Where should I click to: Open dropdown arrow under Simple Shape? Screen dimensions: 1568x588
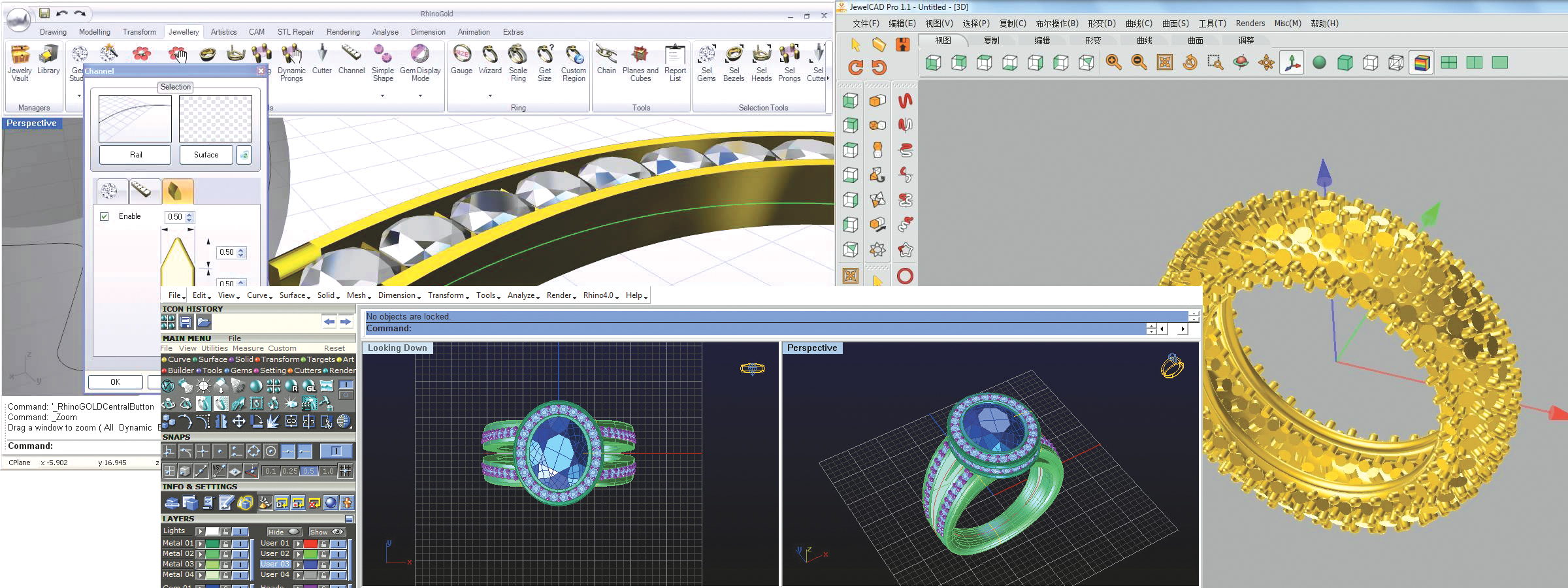383,95
